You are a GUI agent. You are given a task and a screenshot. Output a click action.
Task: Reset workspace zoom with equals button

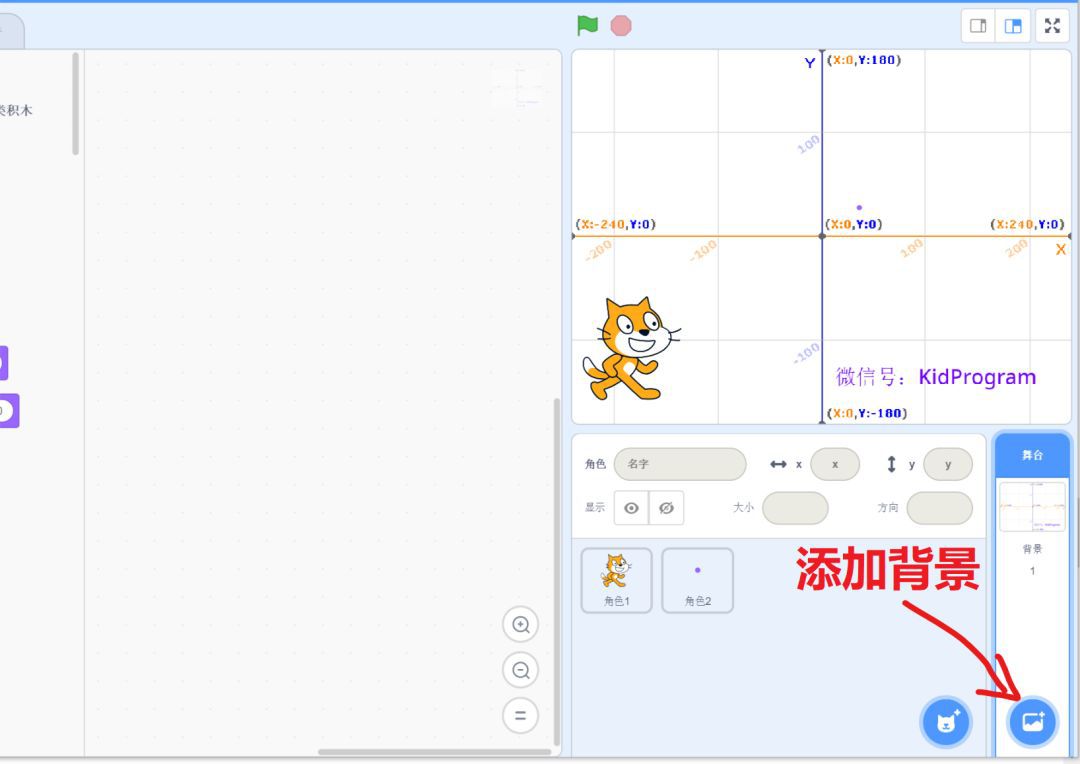coord(521,715)
